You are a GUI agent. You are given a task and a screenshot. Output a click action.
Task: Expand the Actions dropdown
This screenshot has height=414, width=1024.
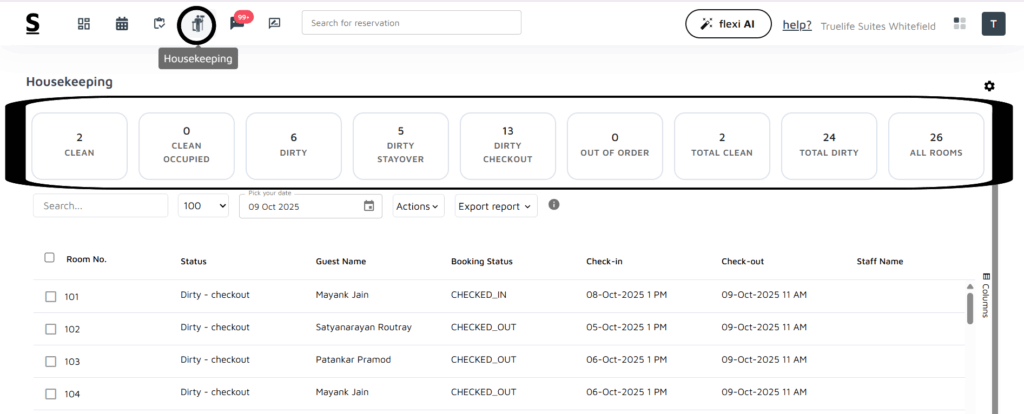click(x=417, y=206)
